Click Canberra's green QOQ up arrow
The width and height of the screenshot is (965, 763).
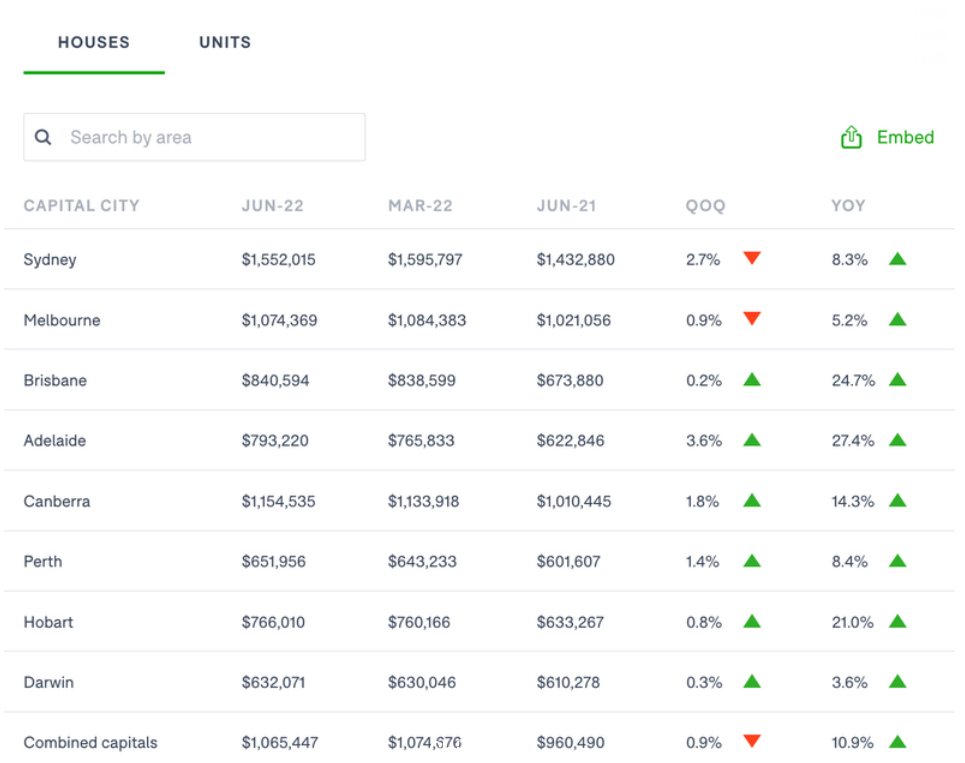[x=752, y=500]
